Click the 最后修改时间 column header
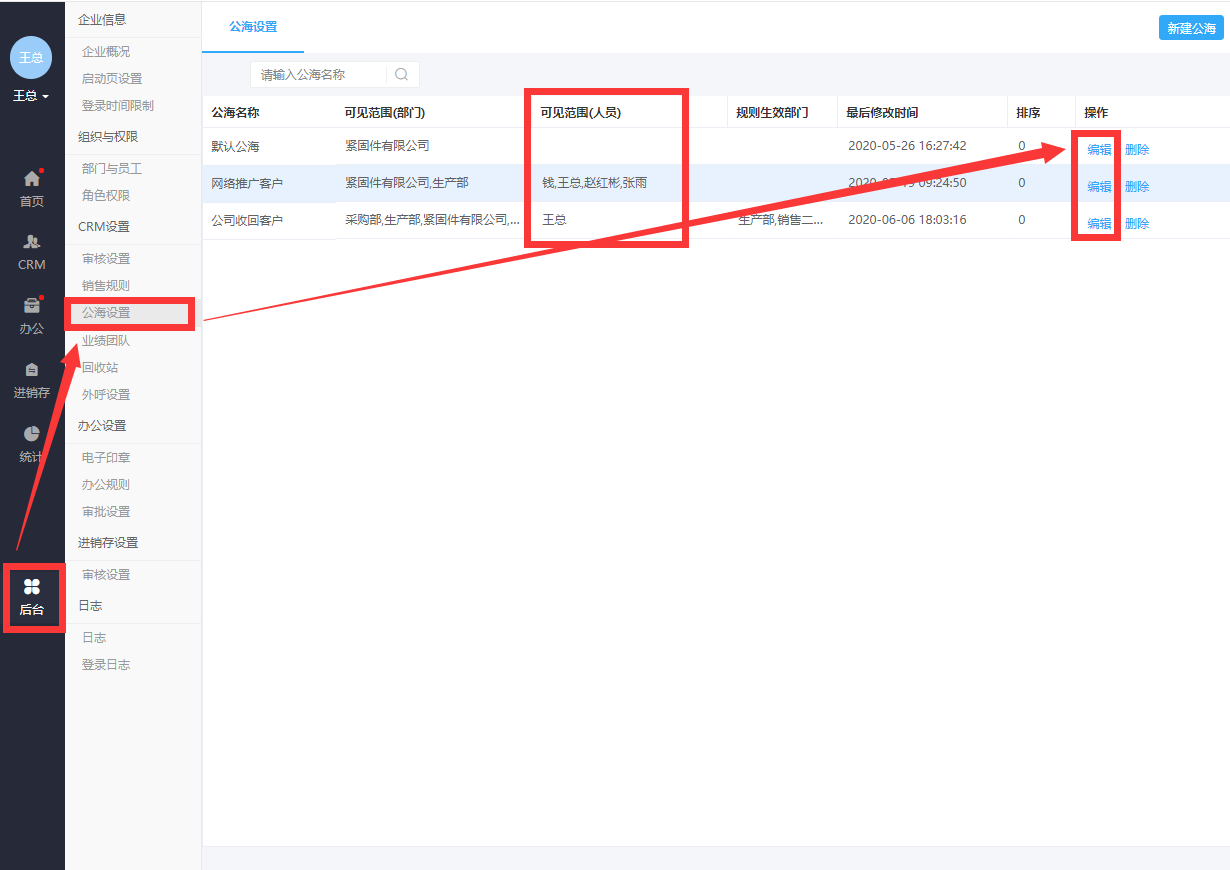The image size is (1230, 870). click(882, 112)
